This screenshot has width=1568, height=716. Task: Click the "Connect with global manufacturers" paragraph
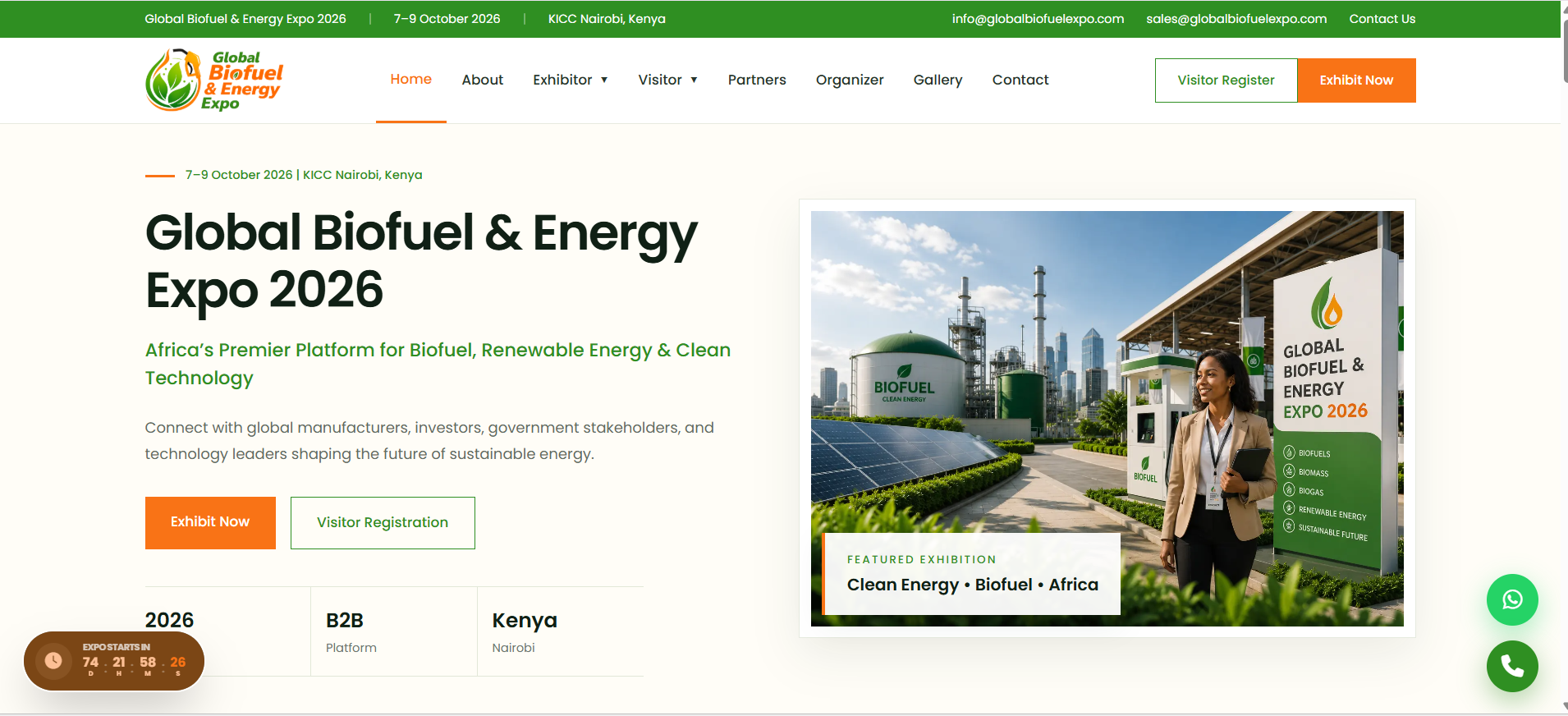click(429, 441)
